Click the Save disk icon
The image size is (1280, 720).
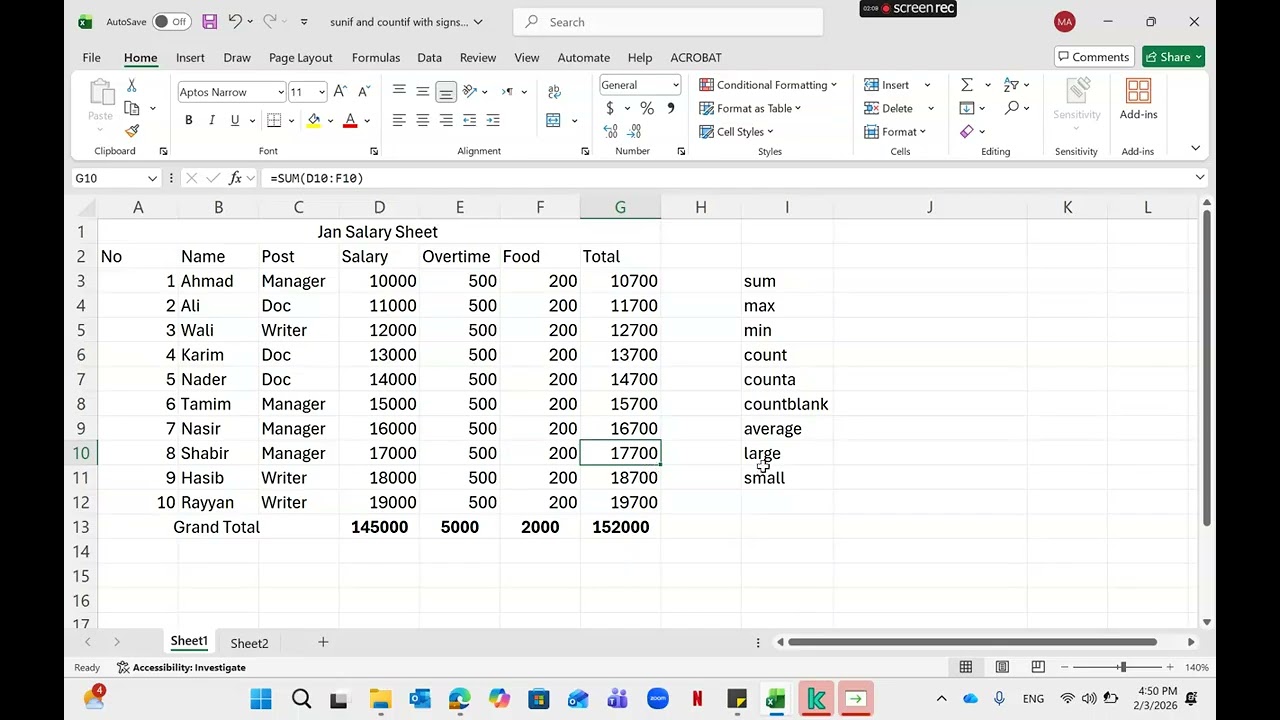tap(209, 21)
